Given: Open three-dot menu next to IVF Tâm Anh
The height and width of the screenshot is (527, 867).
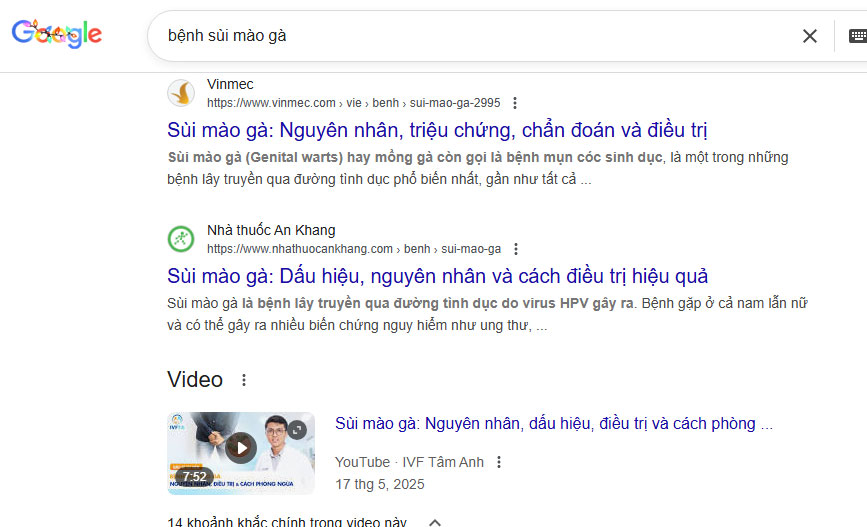Looking at the screenshot, I should pos(499,462).
